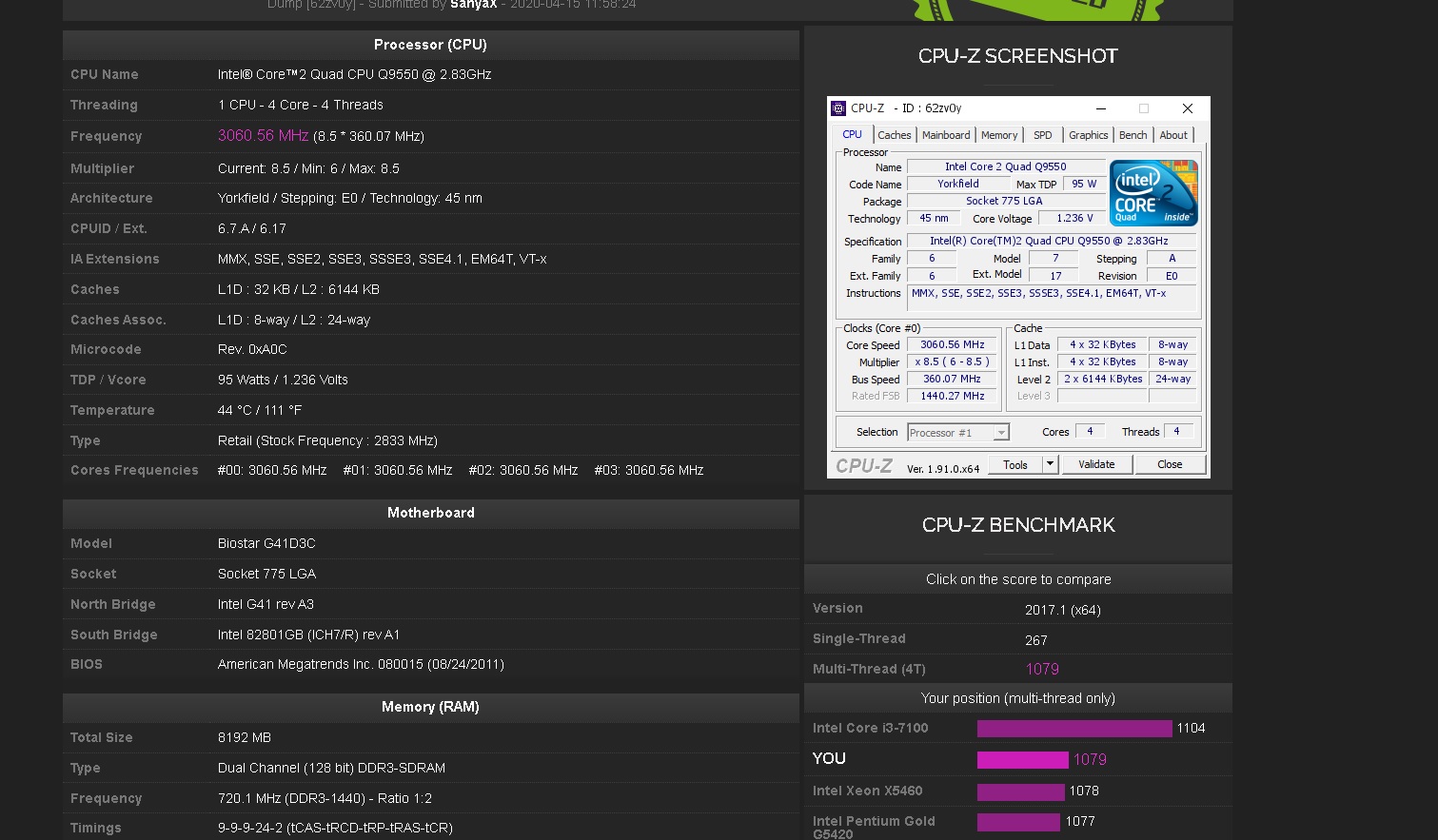Switch to the Mainboard tab
Viewport: 1438px width, 840px height.
(x=946, y=135)
